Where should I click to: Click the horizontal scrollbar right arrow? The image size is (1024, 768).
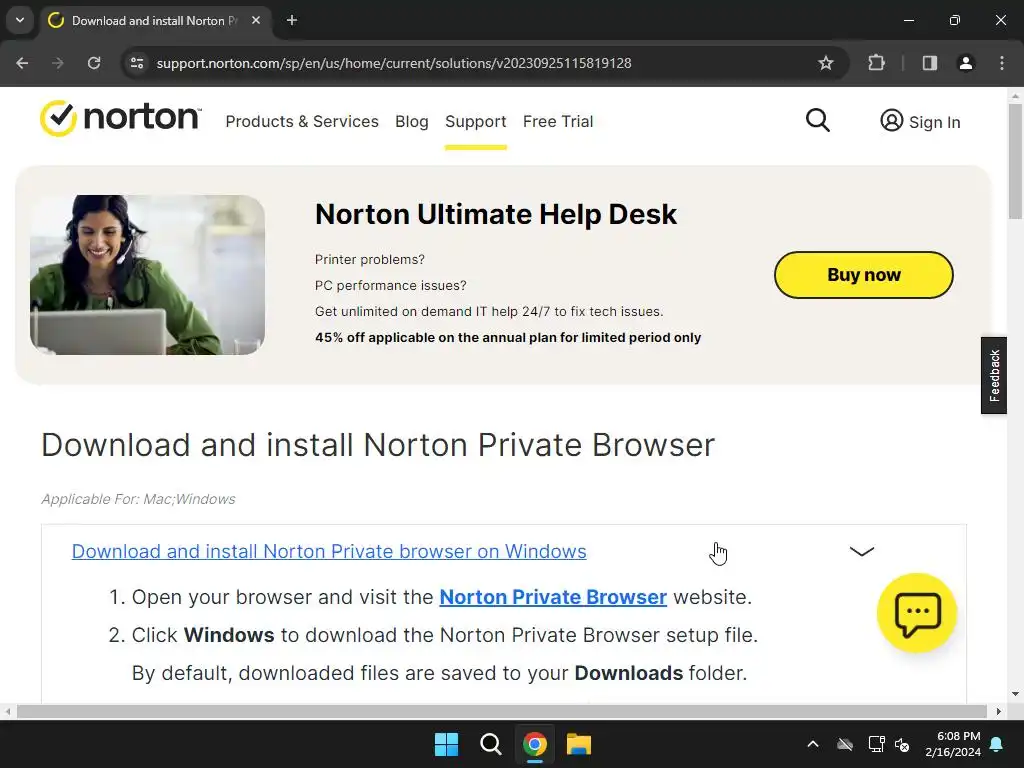999,711
